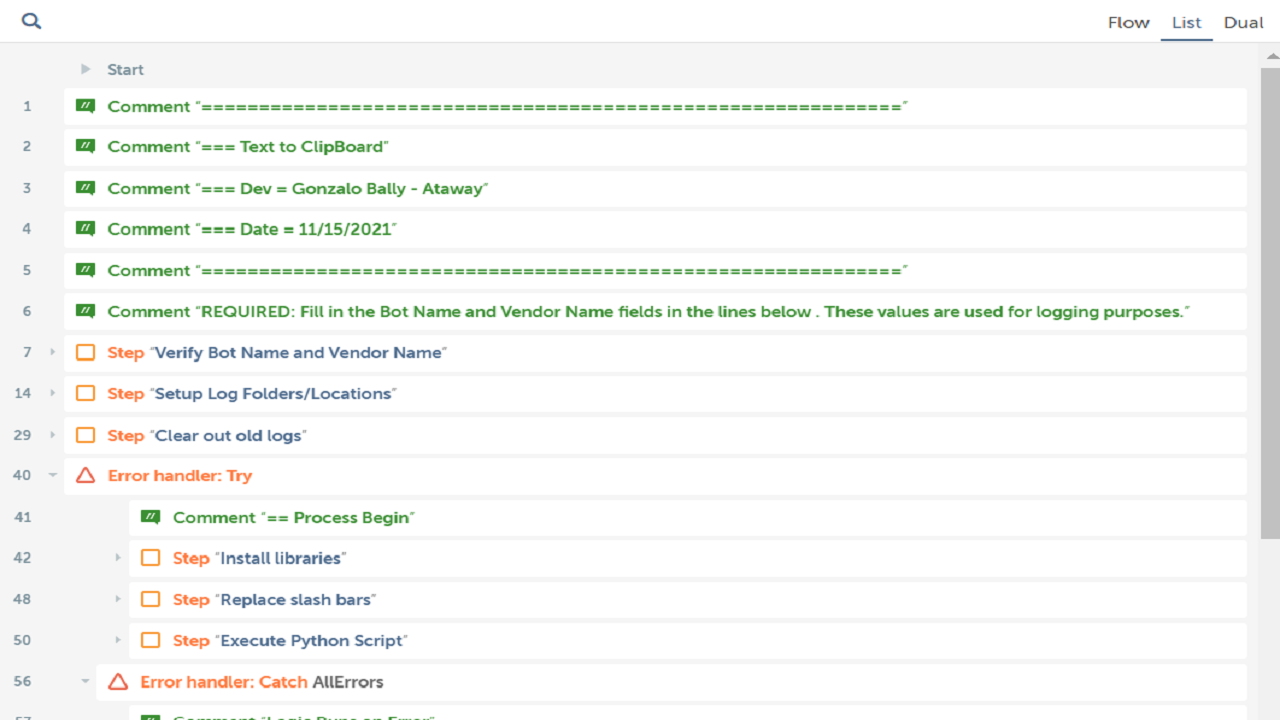This screenshot has height=720, width=1280.
Task: Collapse the 'Error handler: Catch AllErrors' block
Action: pos(86,682)
